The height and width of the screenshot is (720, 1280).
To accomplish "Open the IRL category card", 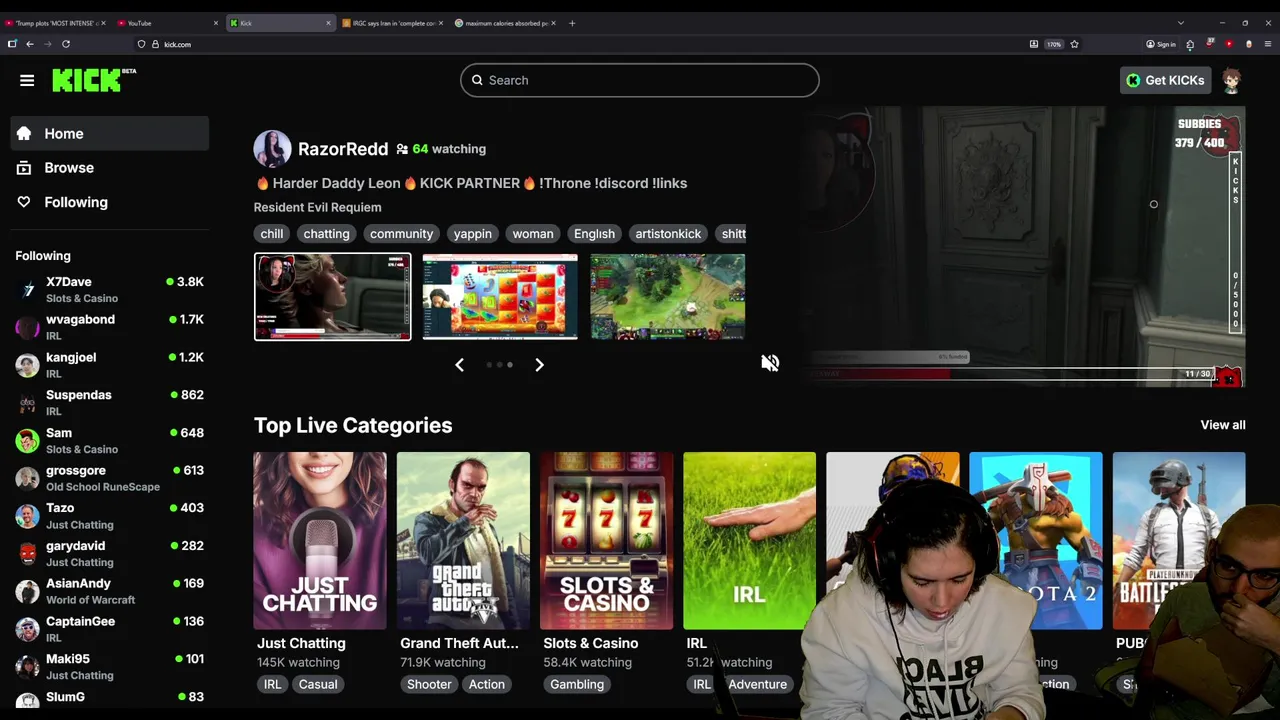I will 749,541.
